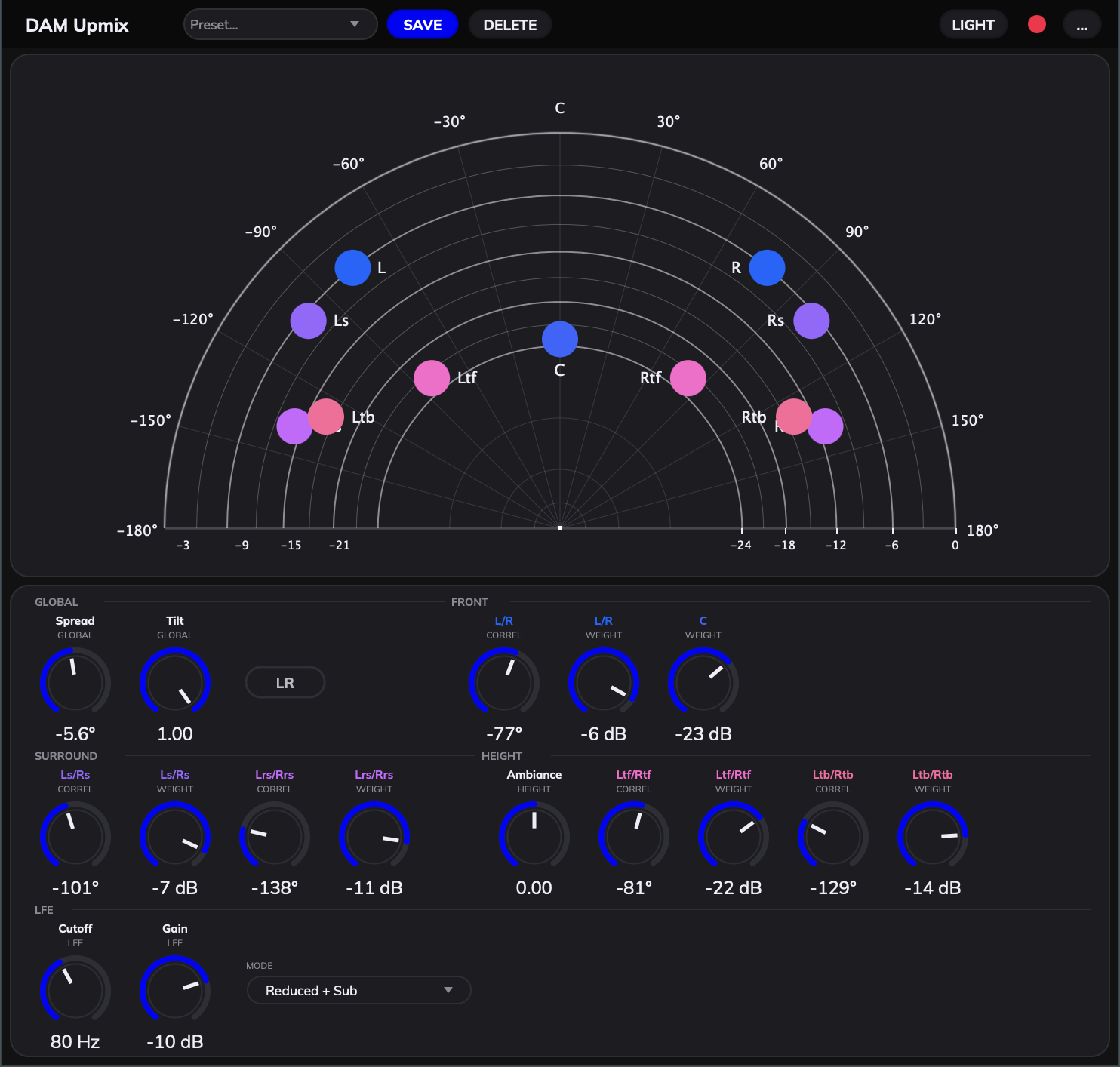Image resolution: width=1120 pixels, height=1067 pixels.
Task: Click the -77° L/R Correl value
Action: [x=504, y=734]
